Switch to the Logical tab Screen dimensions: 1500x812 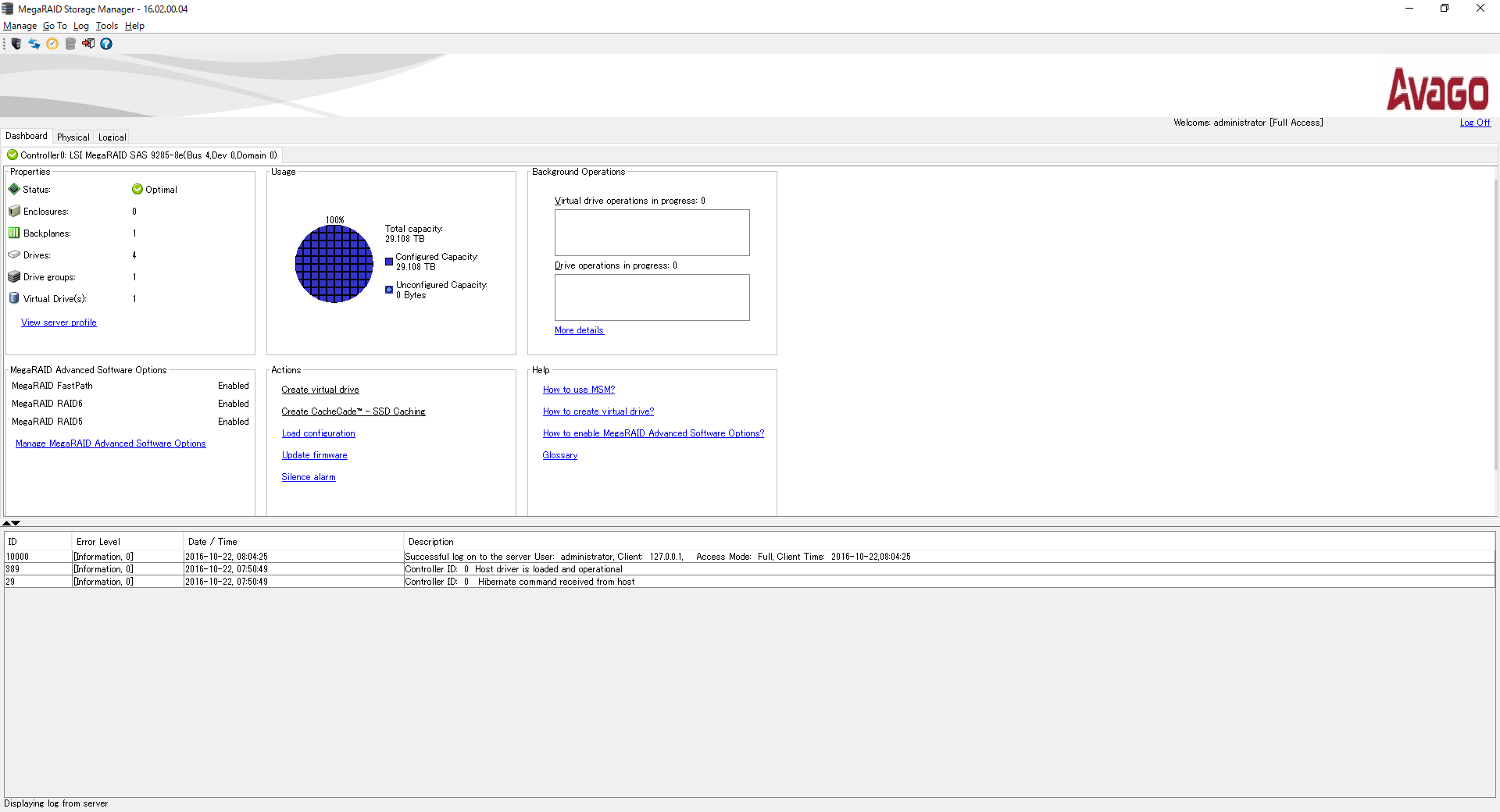(x=112, y=137)
